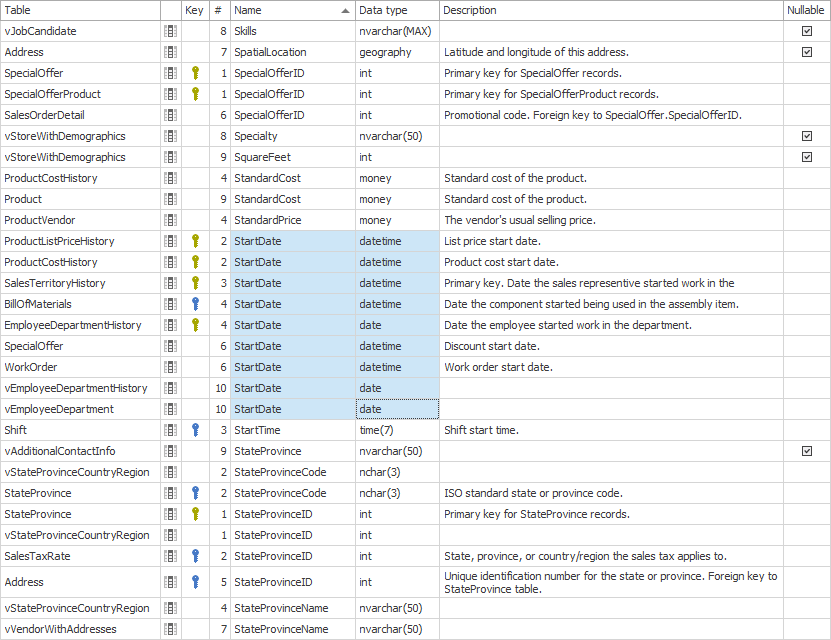Image resolution: width=831 pixels, height=640 pixels.
Task: Click the table icon next to WorkOrder
Action: click(170, 367)
